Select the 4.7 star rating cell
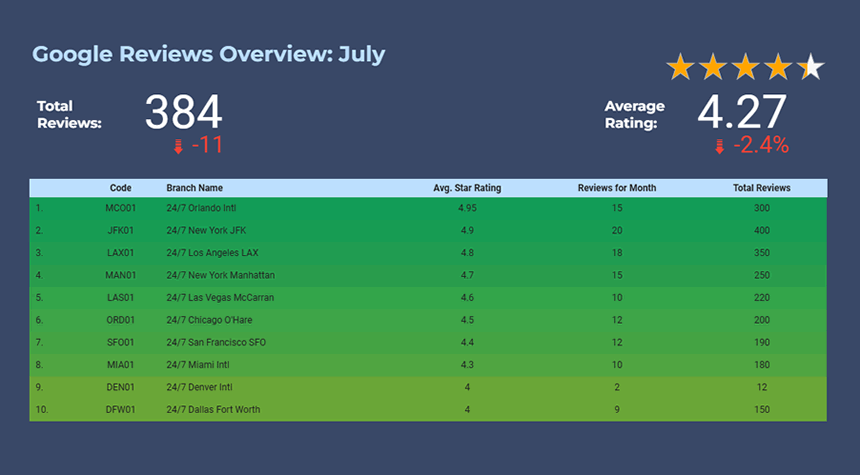Image resolution: width=860 pixels, height=475 pixels. (467, 275)
